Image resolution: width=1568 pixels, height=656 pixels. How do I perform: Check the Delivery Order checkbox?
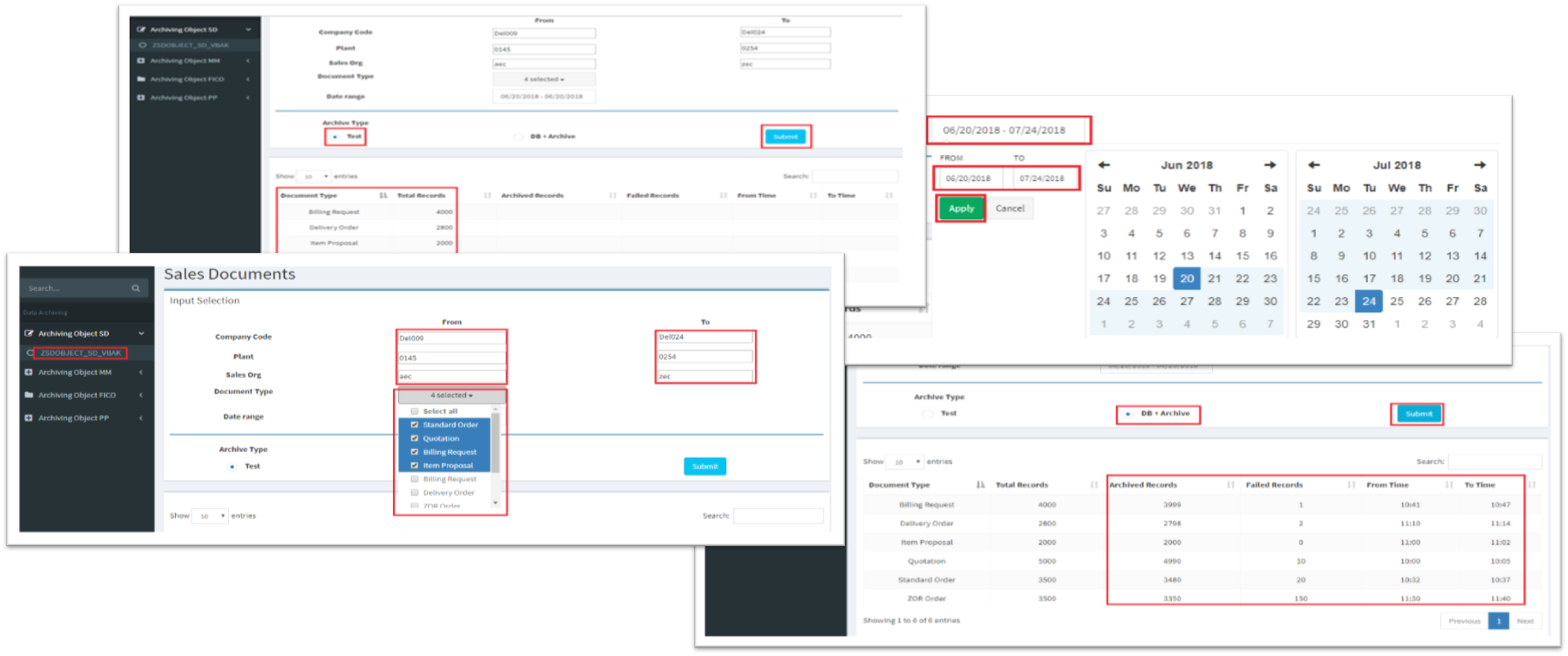coord(414,493)
